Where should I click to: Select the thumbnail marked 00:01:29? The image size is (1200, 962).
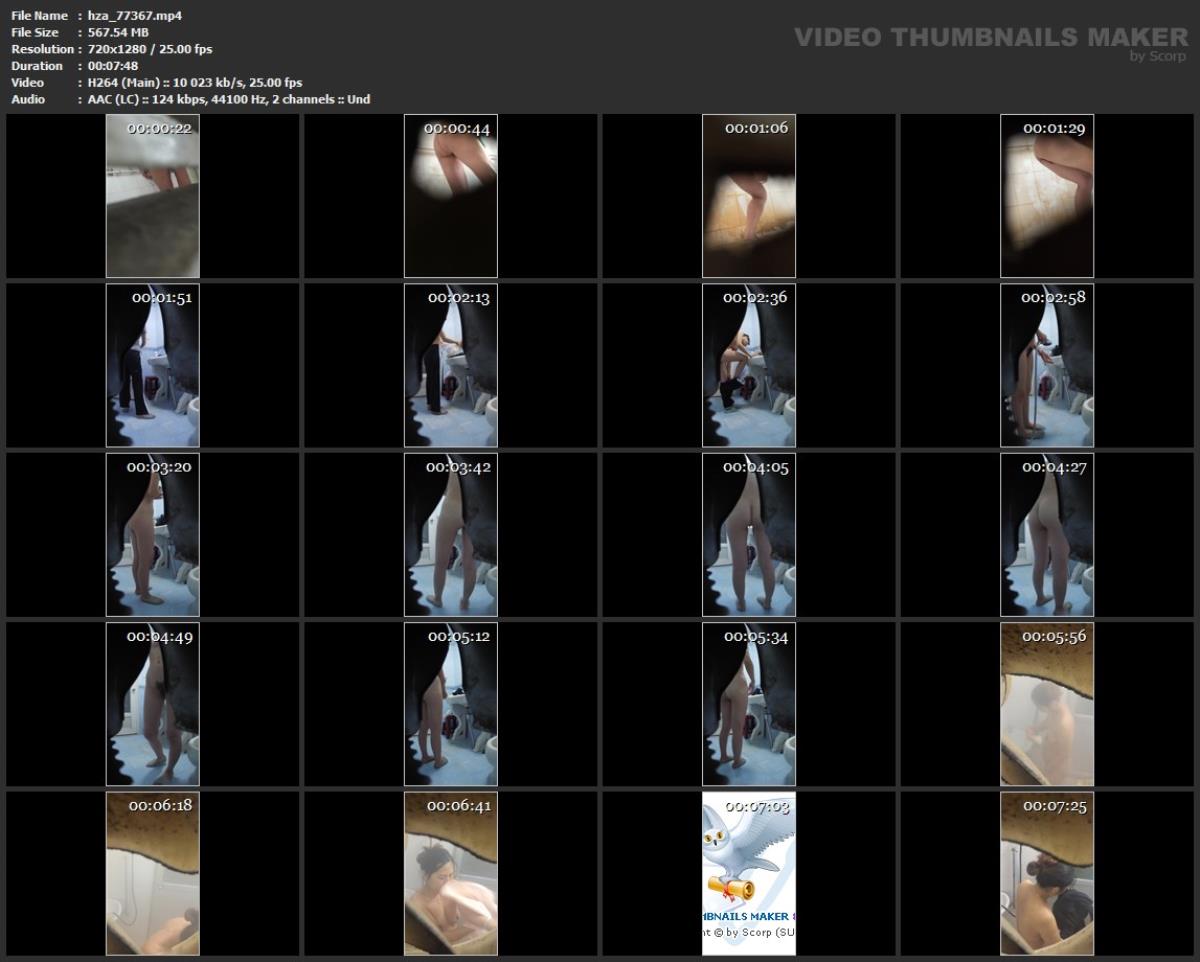click(x=1046, y=195)
